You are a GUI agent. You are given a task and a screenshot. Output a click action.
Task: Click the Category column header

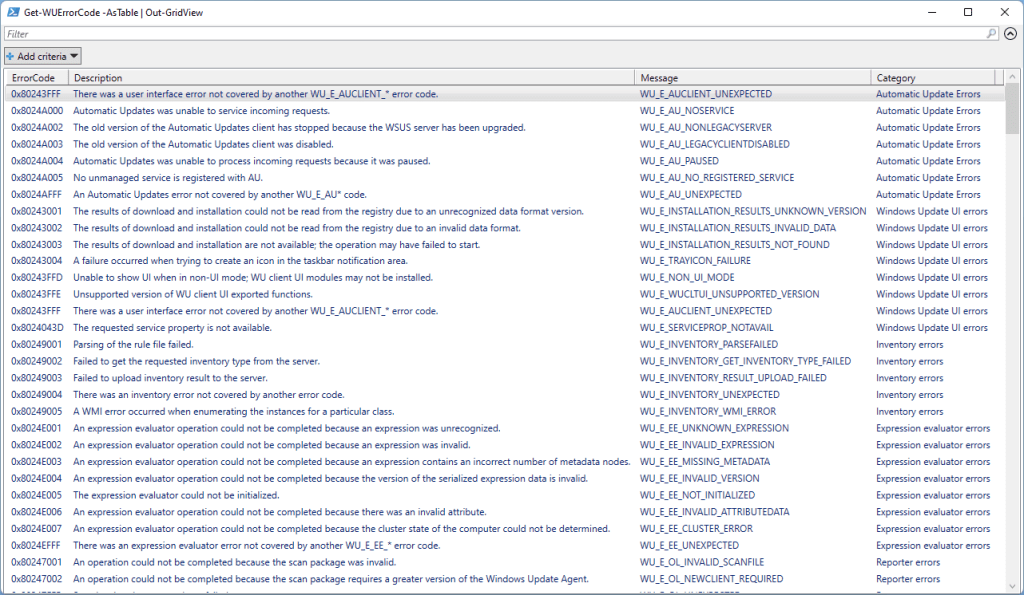930,78
